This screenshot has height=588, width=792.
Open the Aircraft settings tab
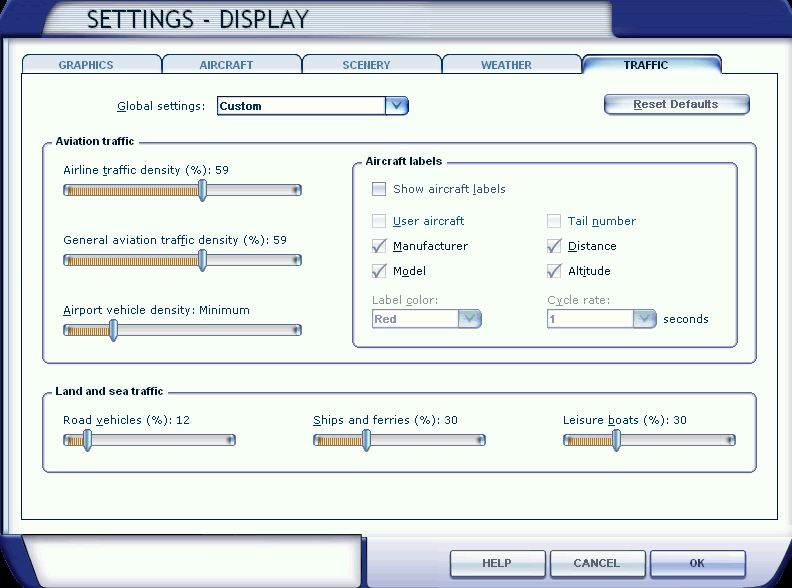pos(226,65)
